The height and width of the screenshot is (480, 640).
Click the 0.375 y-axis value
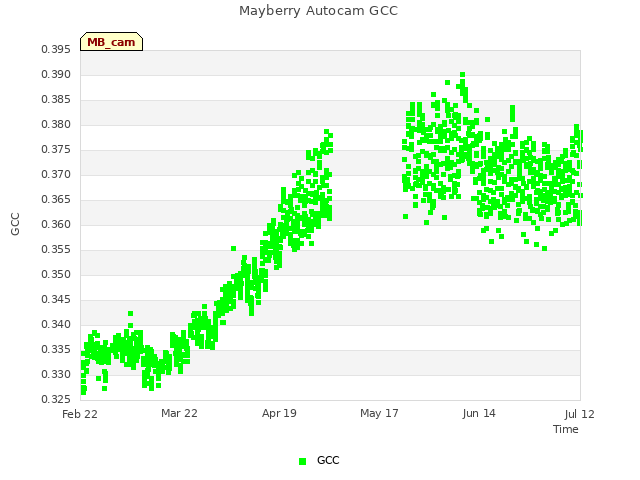click(x=56, y=150)
